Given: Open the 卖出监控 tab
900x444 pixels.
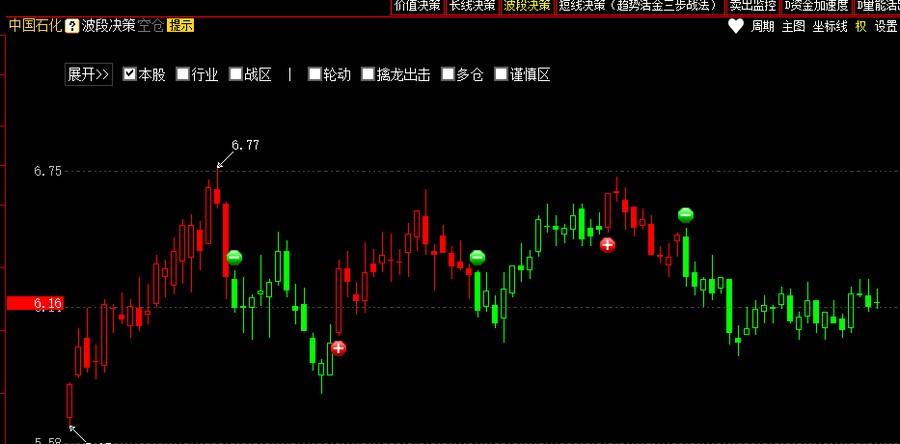Looking at the screenshot, I should click(x=752, y=6).
